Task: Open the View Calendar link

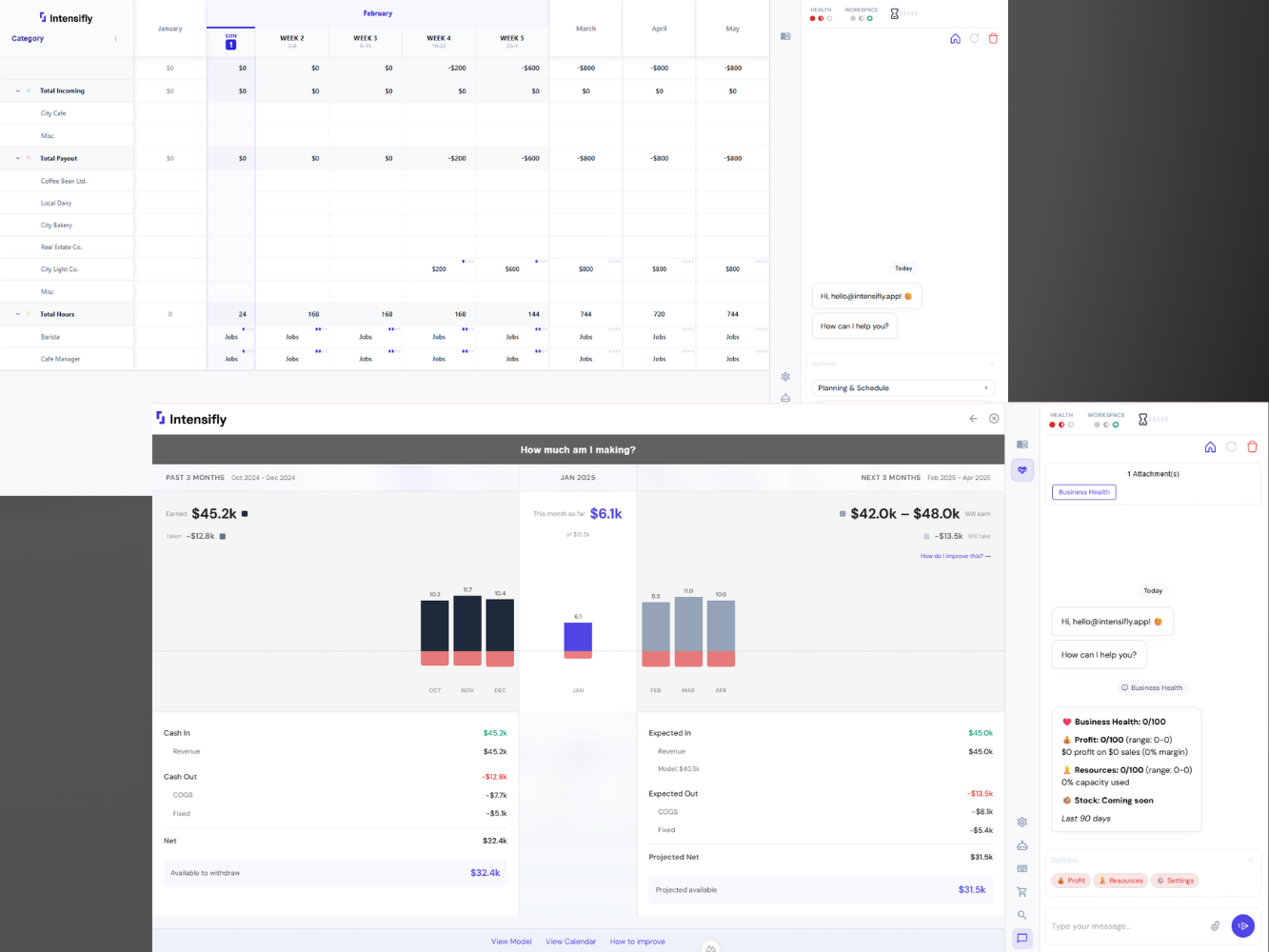Action: coord(570,942)
